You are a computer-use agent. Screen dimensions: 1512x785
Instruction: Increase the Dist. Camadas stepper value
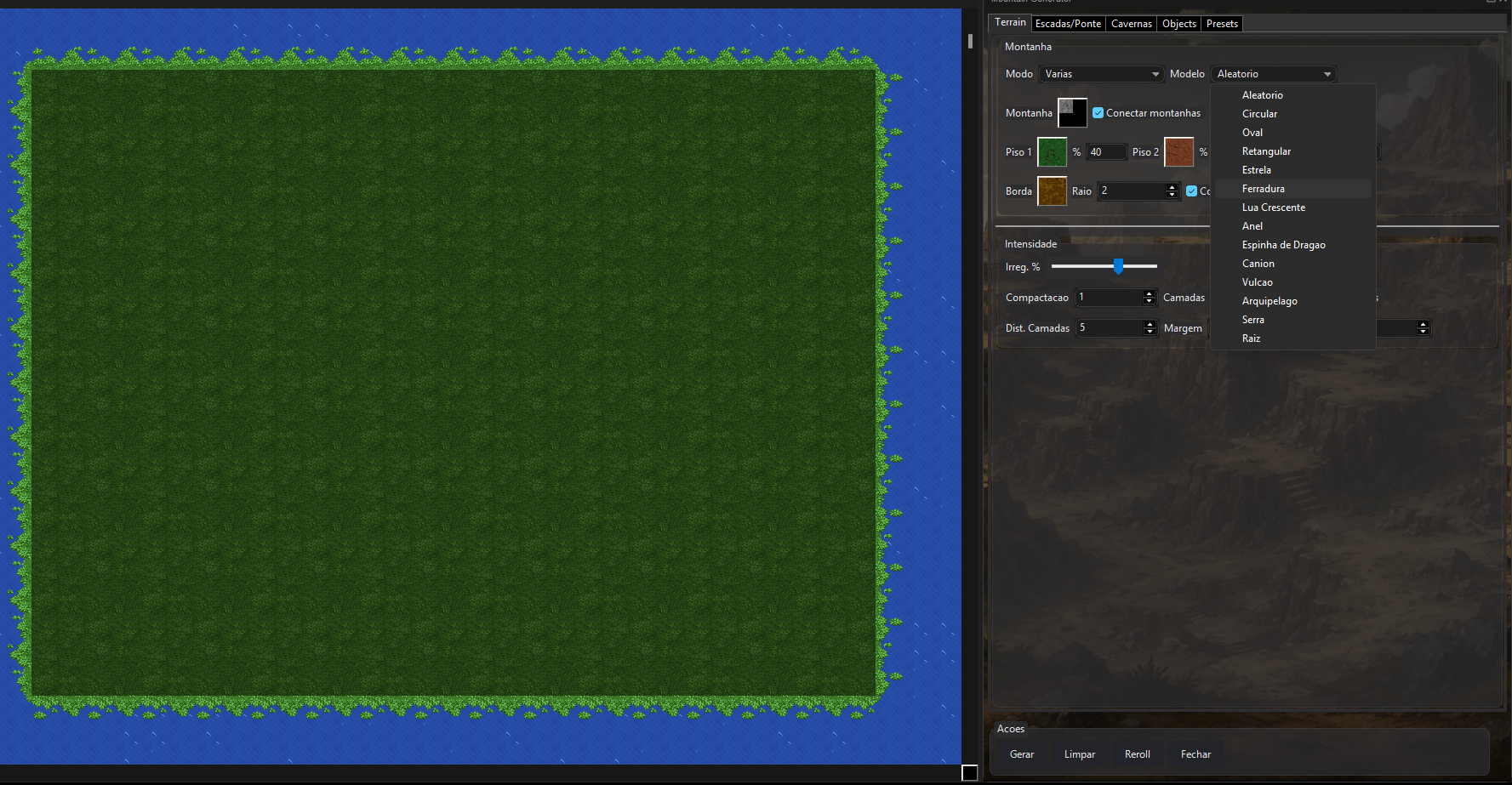coord(1150,324)
